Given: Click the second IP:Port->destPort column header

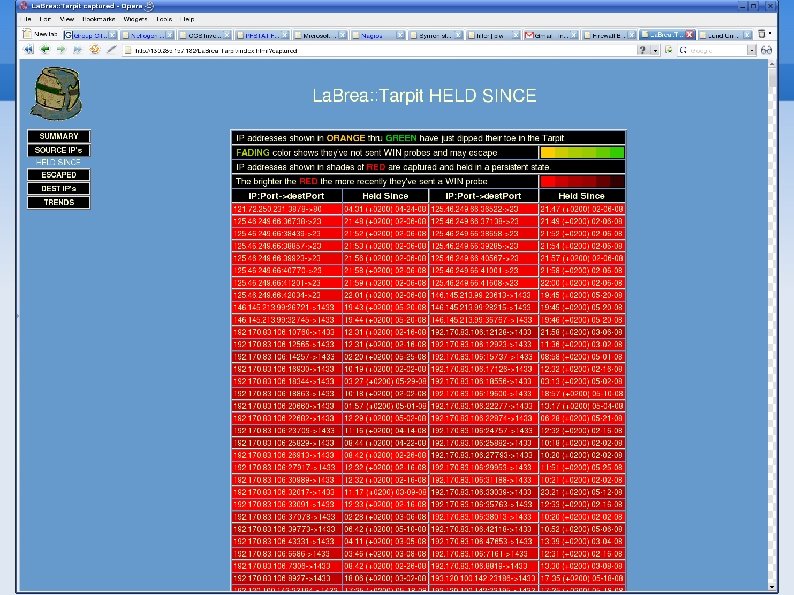Looking at the screenshot, I should (x=484, y=196).
